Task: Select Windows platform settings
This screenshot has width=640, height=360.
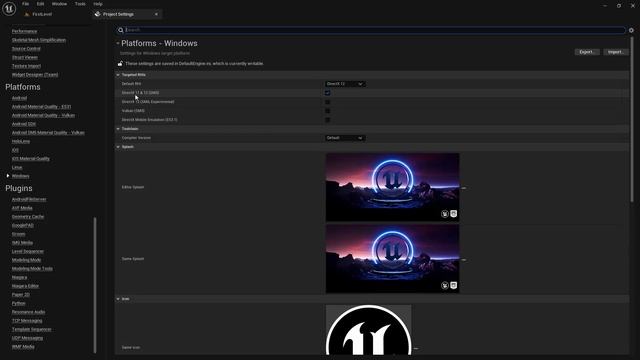Action: 20,176
